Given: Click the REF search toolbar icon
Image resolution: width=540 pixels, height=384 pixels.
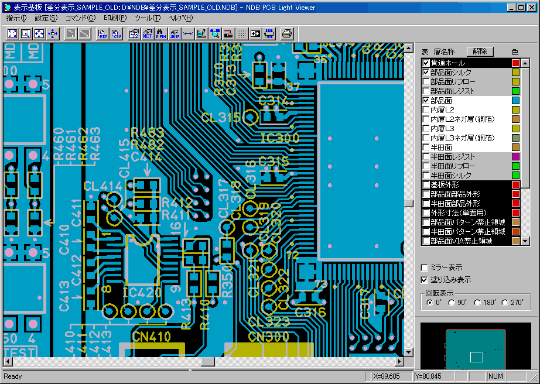Looking at the screenshot, I should (102, 34).
